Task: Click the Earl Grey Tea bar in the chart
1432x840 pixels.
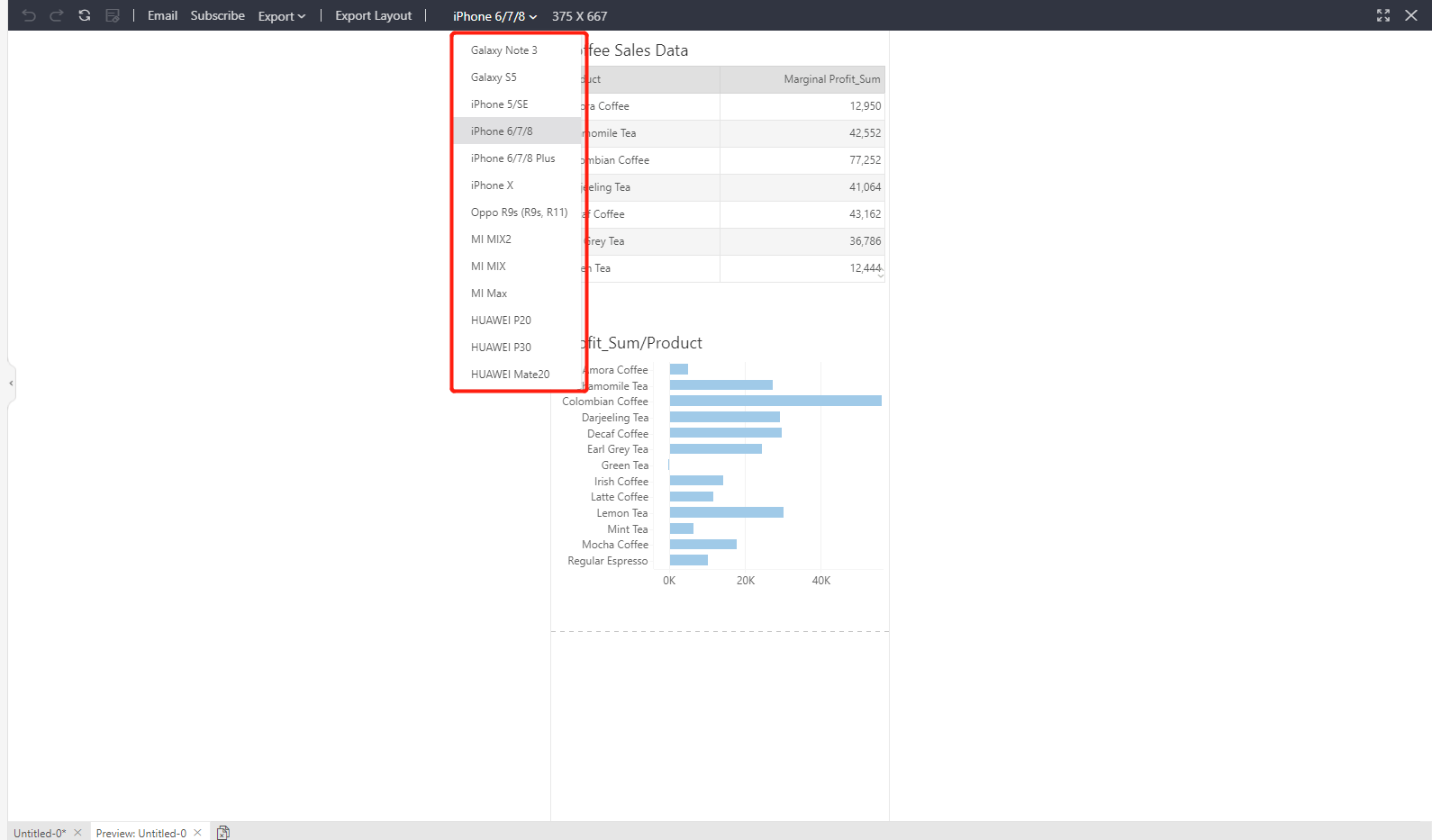Action: click(716, 448)
